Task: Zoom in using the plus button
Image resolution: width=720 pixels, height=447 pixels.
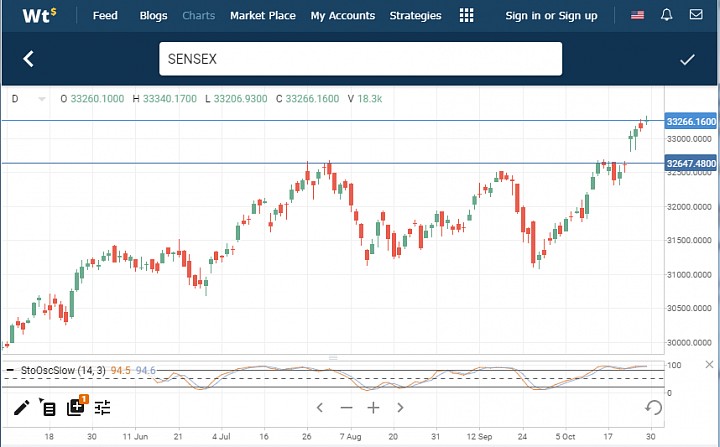Action: [373, 407]
